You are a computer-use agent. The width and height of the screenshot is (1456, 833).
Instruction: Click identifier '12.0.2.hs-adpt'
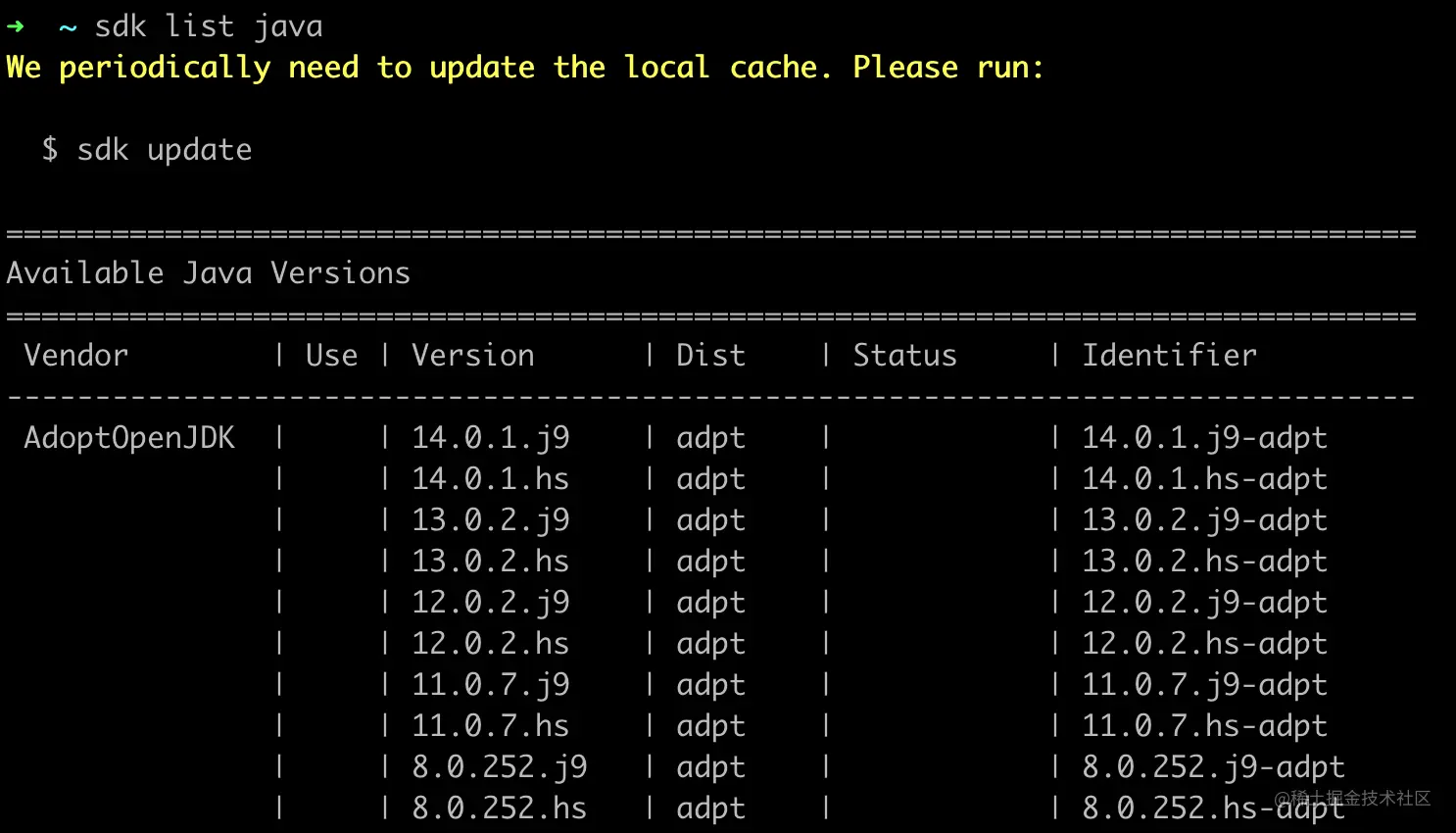point(1205,643)
